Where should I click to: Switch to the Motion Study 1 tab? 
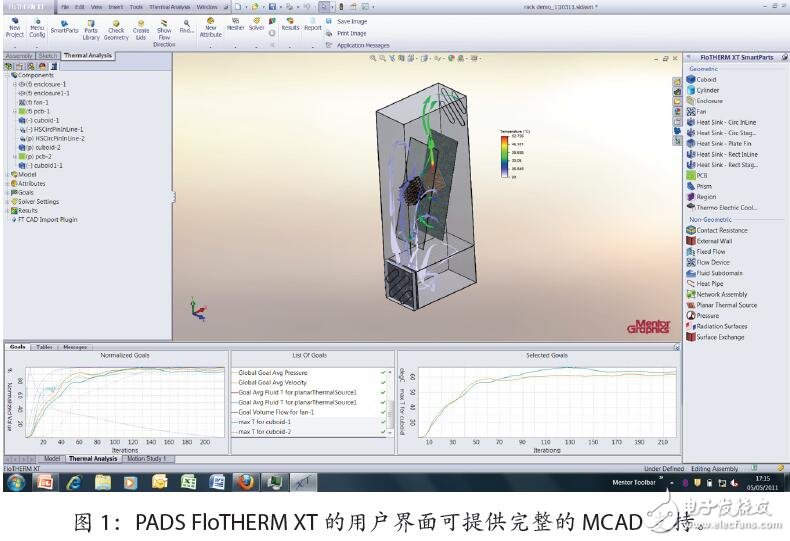pos(147,459)
